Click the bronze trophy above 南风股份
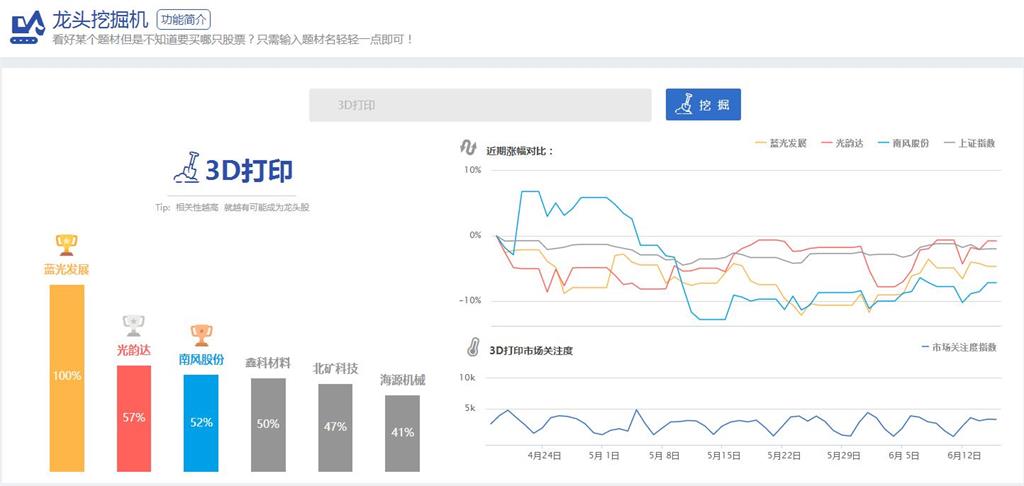This screenshot has height=486, width=1024. 201,333
